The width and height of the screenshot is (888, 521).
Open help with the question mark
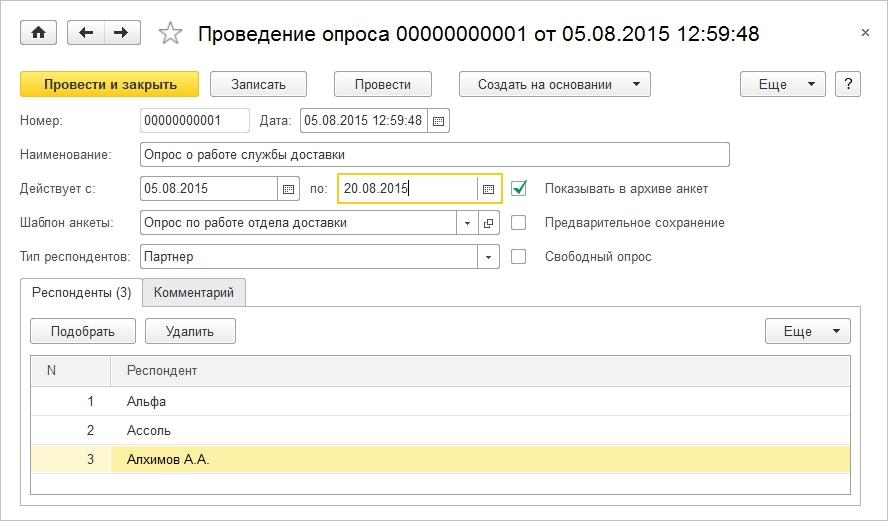(848, 84)
